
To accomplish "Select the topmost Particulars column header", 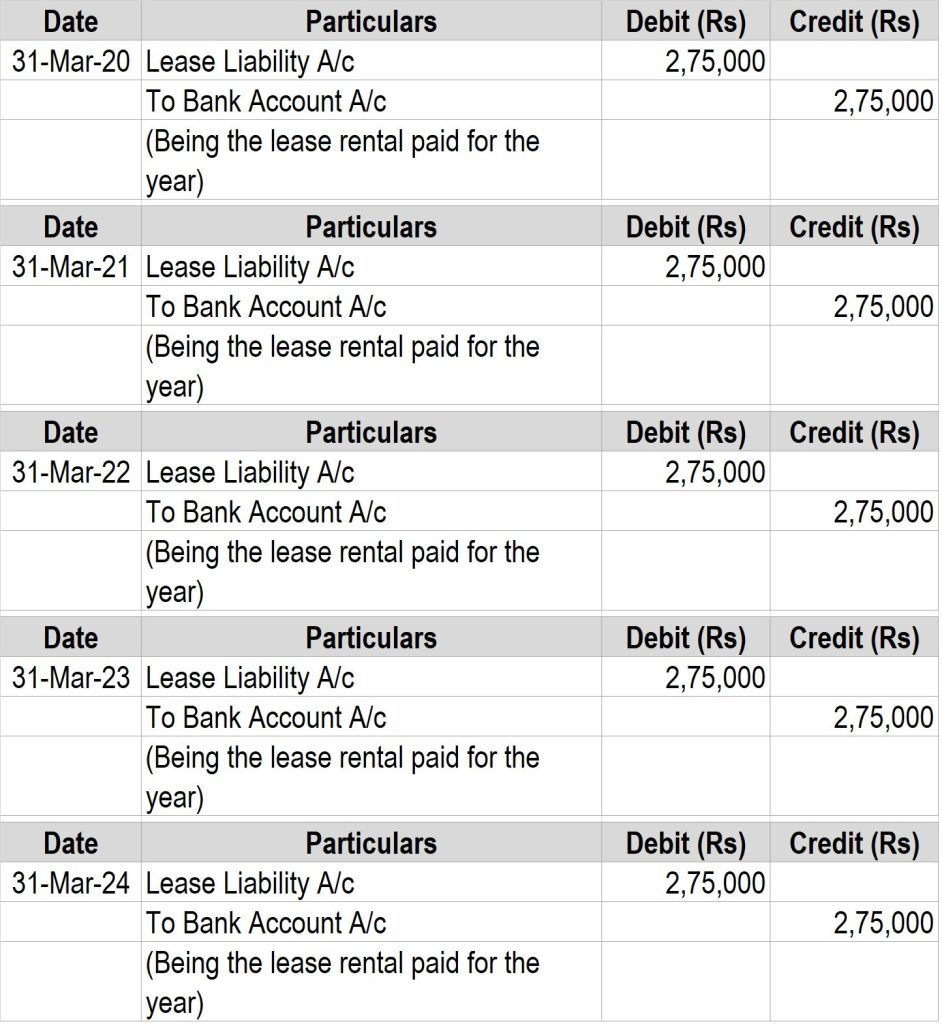I will point(371,21).
